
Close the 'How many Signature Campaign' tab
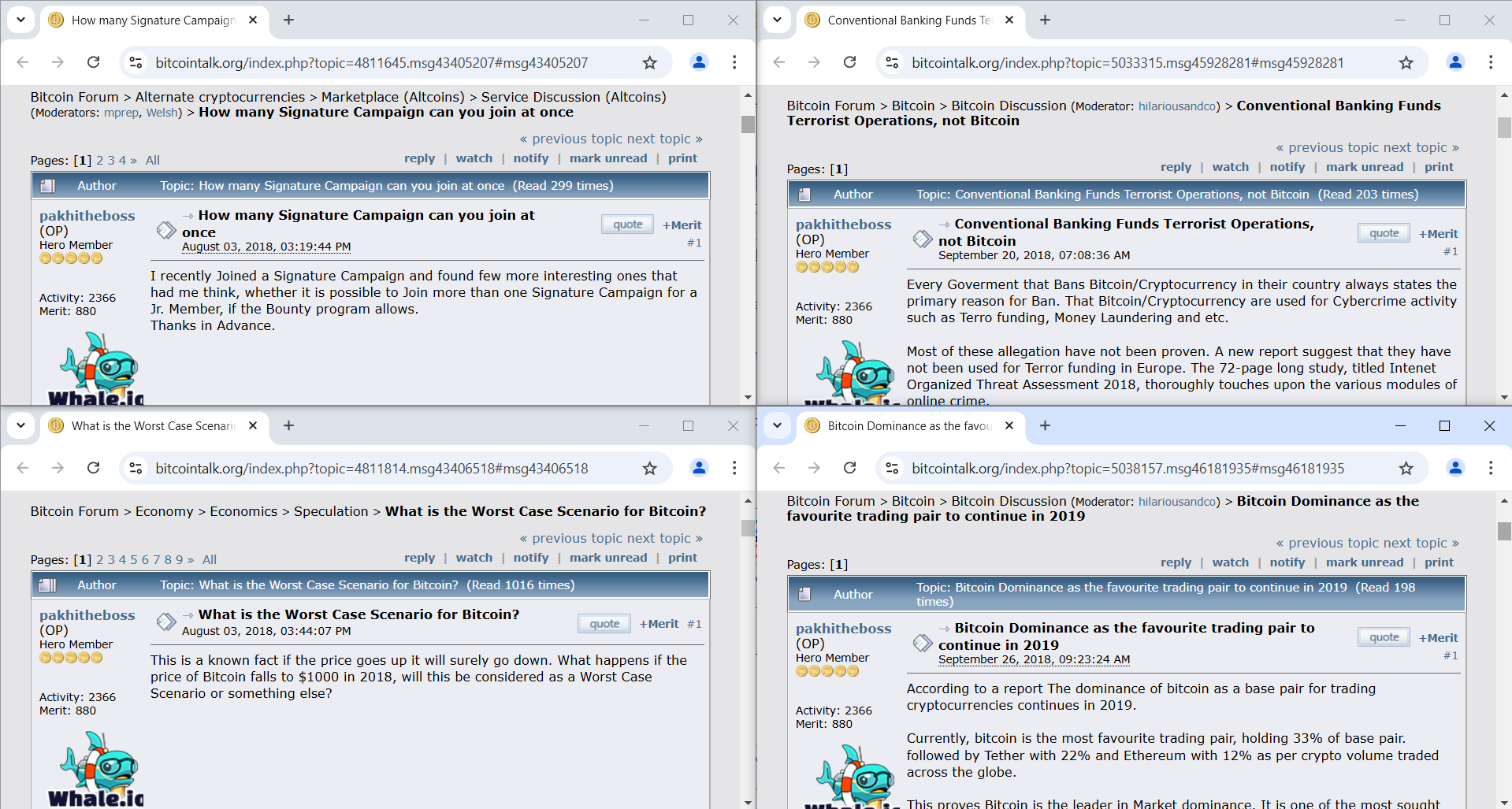pyautogui.click(x=253, y=20)
